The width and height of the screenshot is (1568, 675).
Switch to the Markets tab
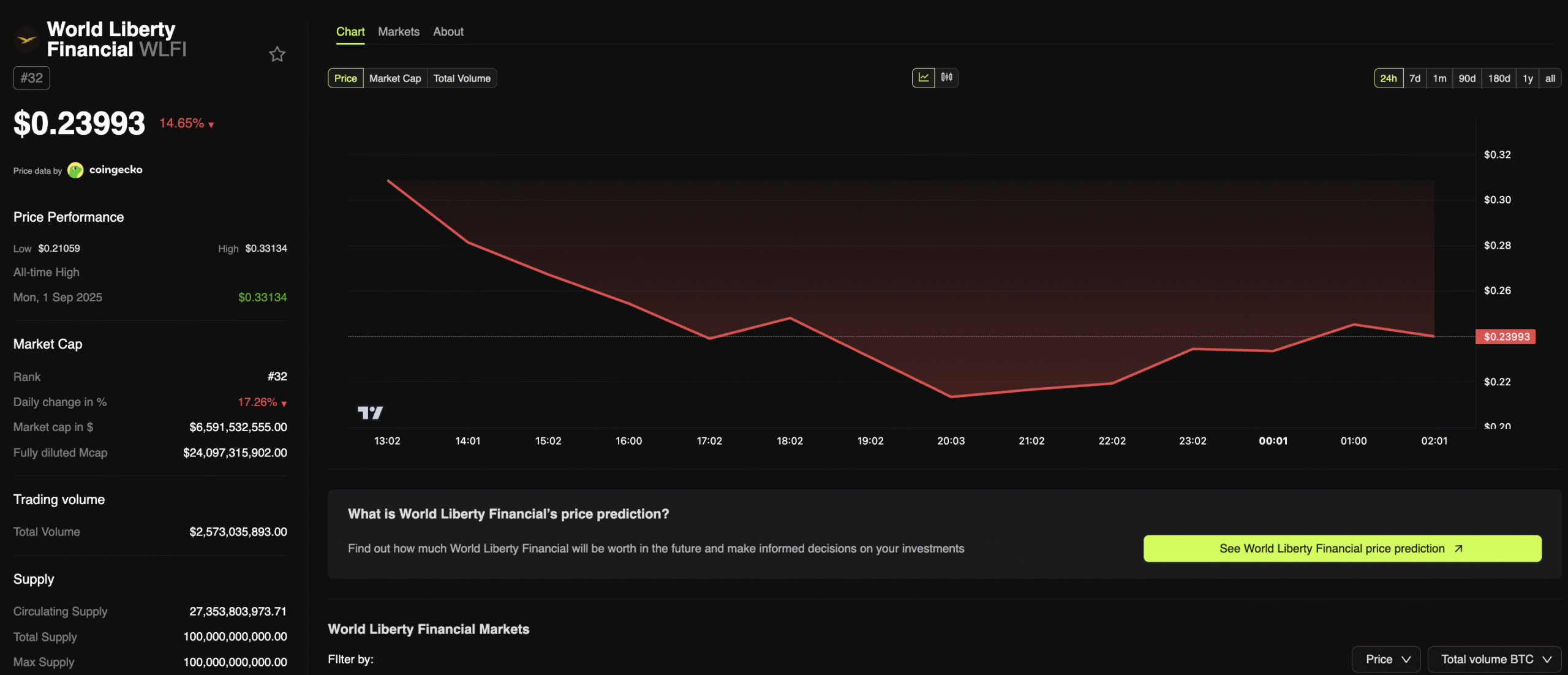399,32
